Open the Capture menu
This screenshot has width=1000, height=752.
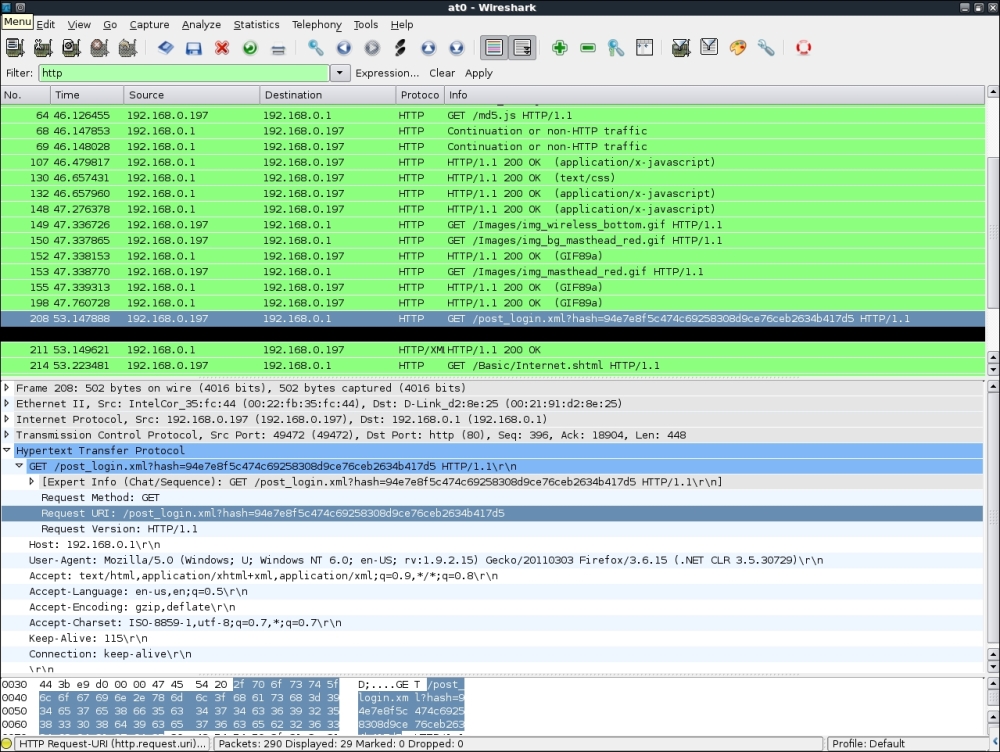tap(149, 24)
